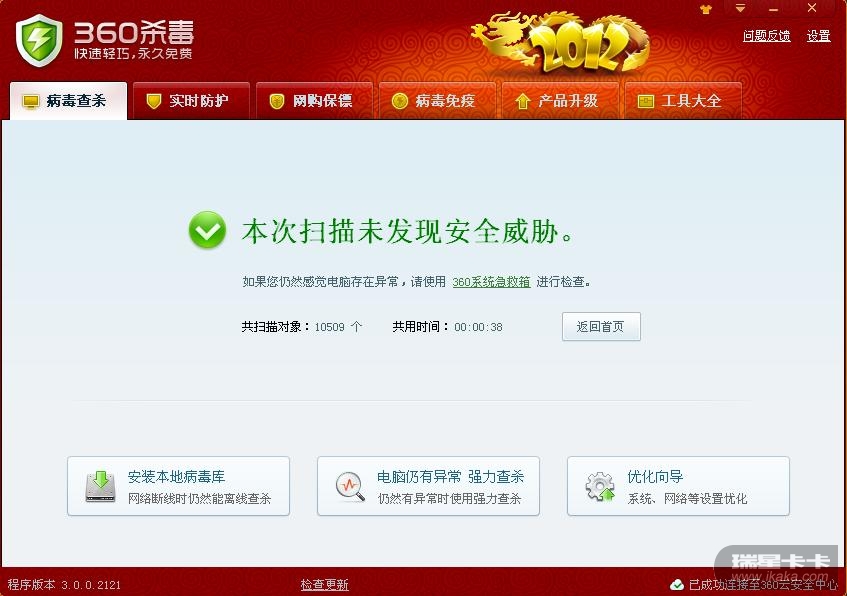Select the 网购保镖 tab

click(x=314, y=101)
